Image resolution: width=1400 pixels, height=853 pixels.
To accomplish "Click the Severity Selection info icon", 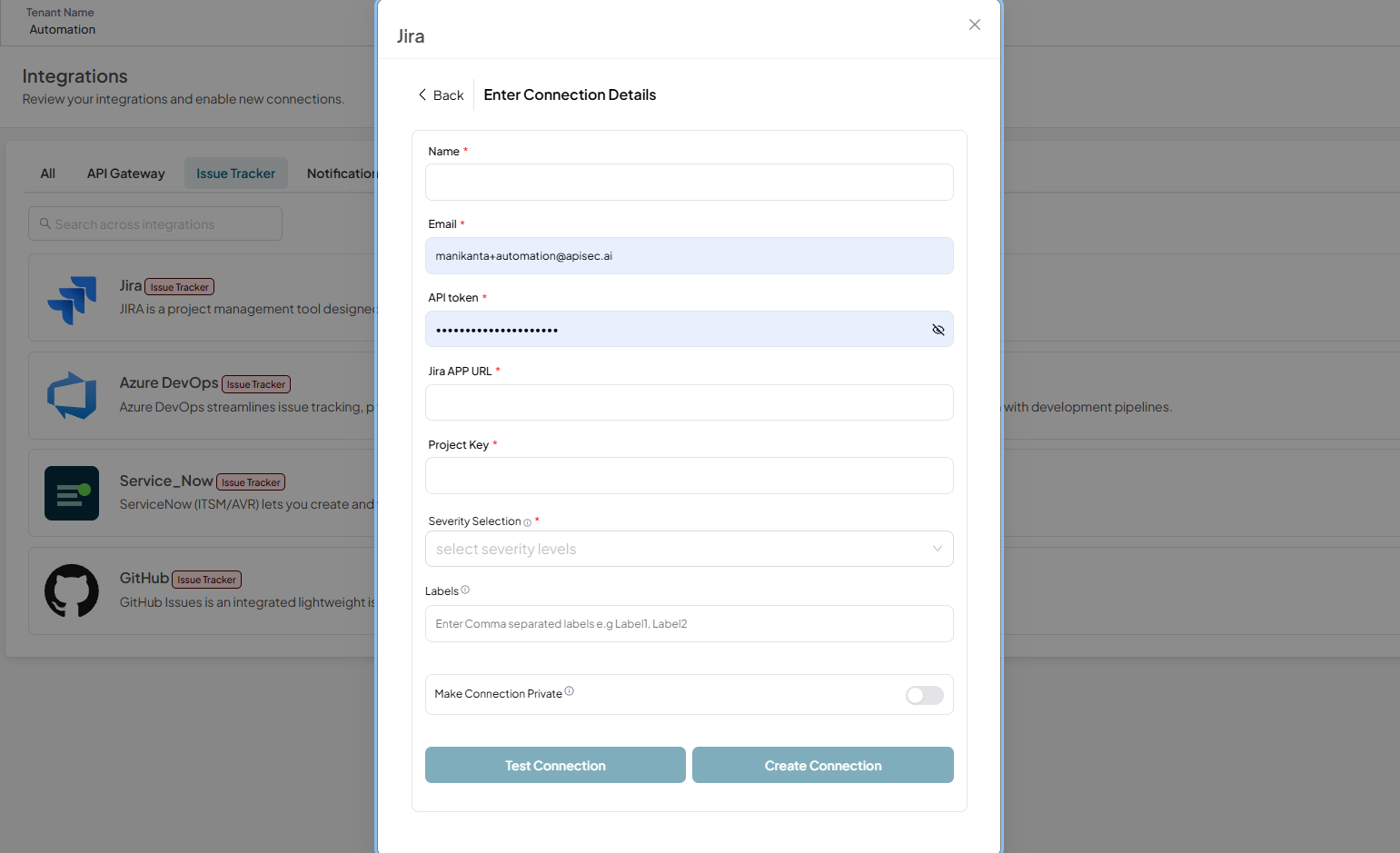I will coord(527,522).
